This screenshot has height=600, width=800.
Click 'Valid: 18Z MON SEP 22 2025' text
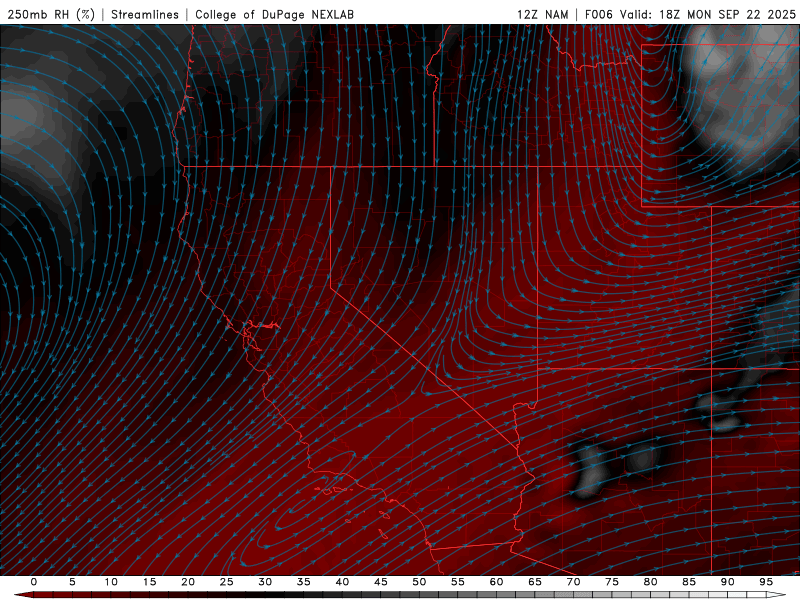(x=708, y=14)
